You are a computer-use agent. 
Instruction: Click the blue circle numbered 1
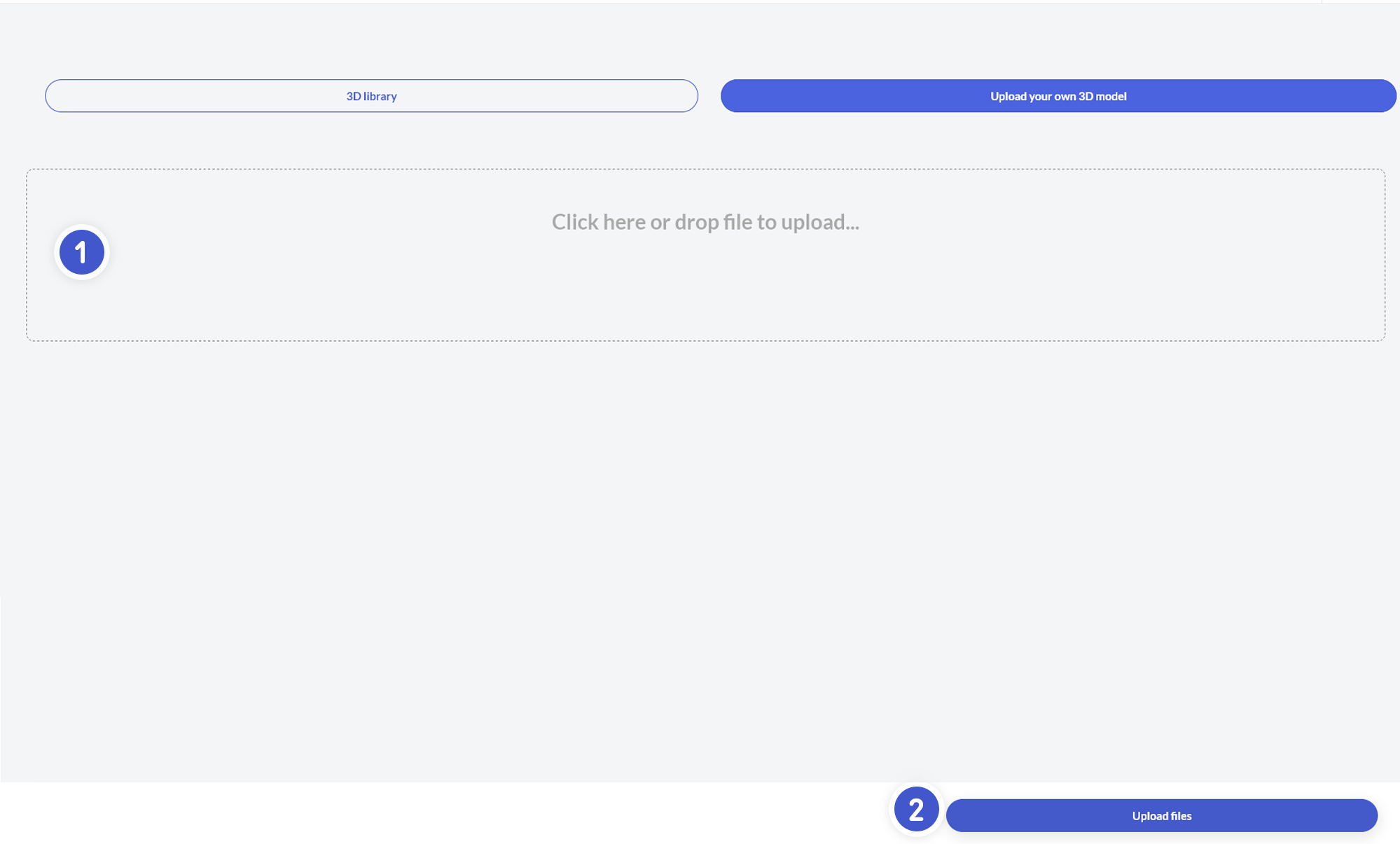[82, 252]
